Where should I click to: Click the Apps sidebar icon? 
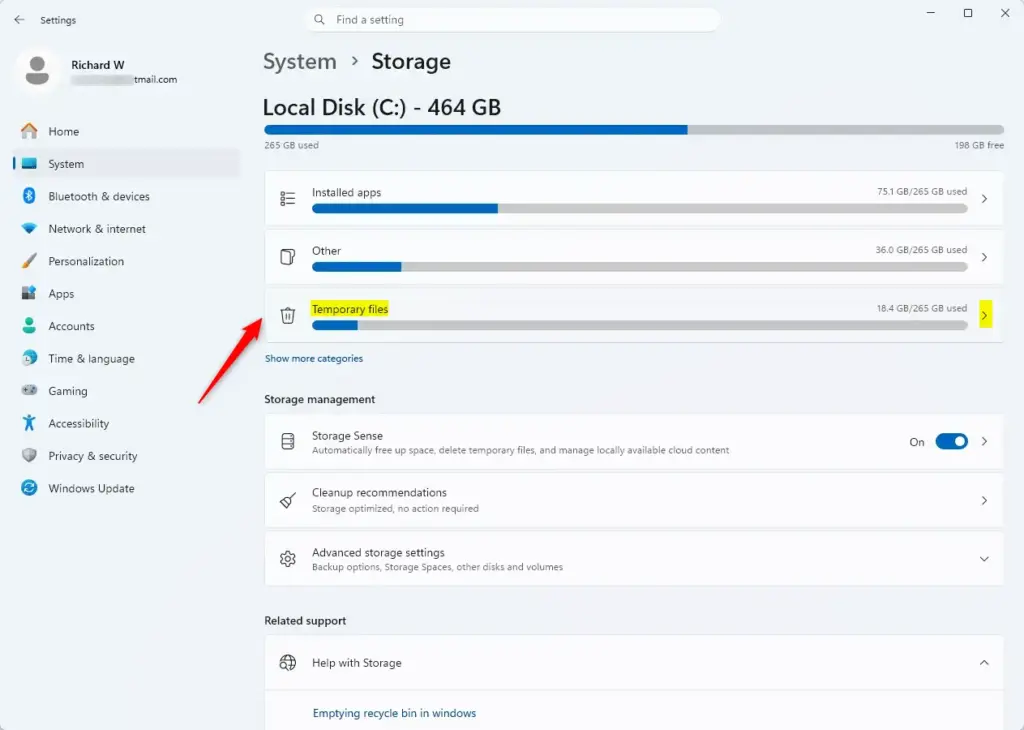pos(29,293)
